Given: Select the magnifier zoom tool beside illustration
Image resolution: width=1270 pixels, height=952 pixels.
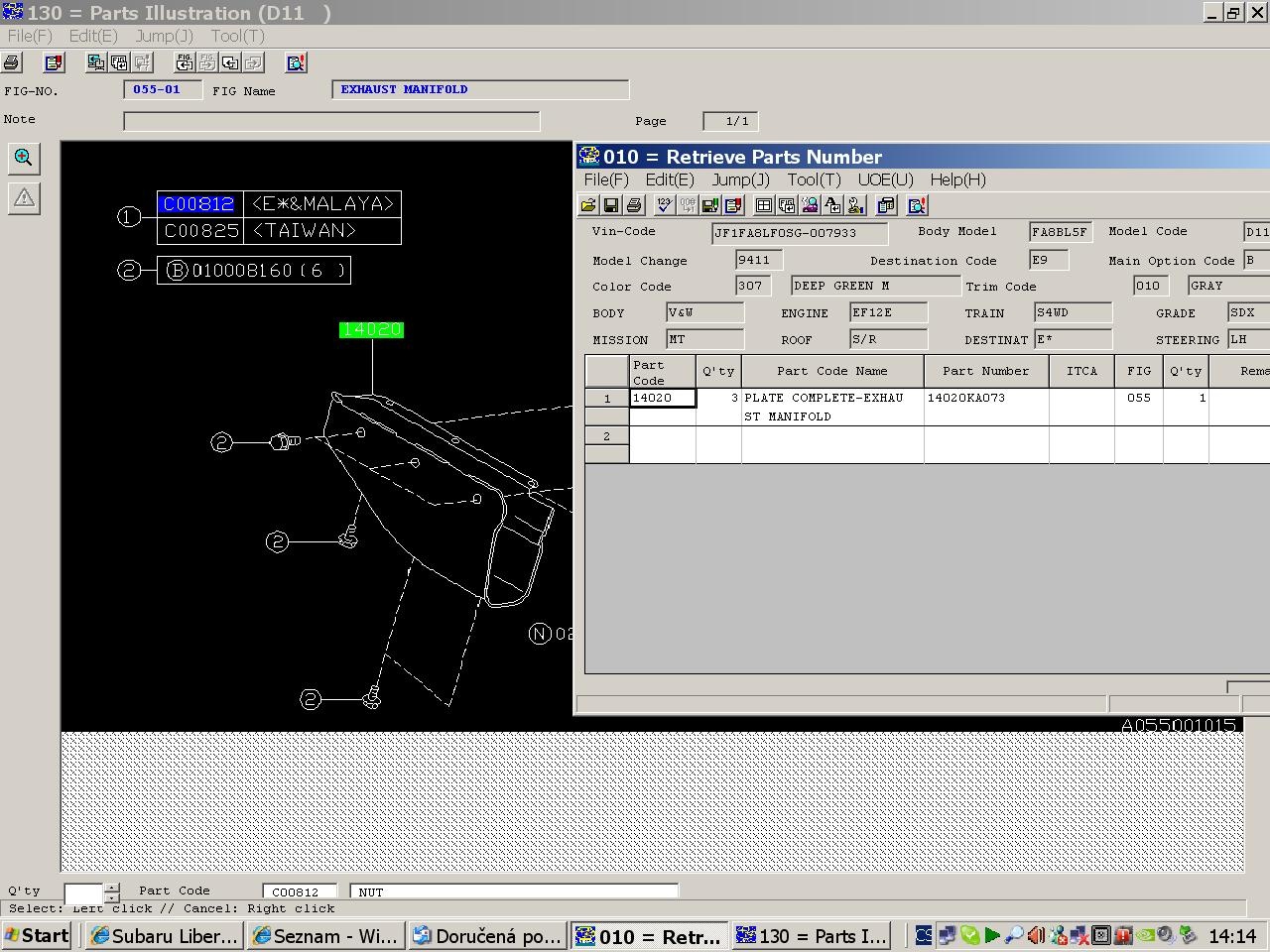Looking at the screenshot, I should coord(24,158).
